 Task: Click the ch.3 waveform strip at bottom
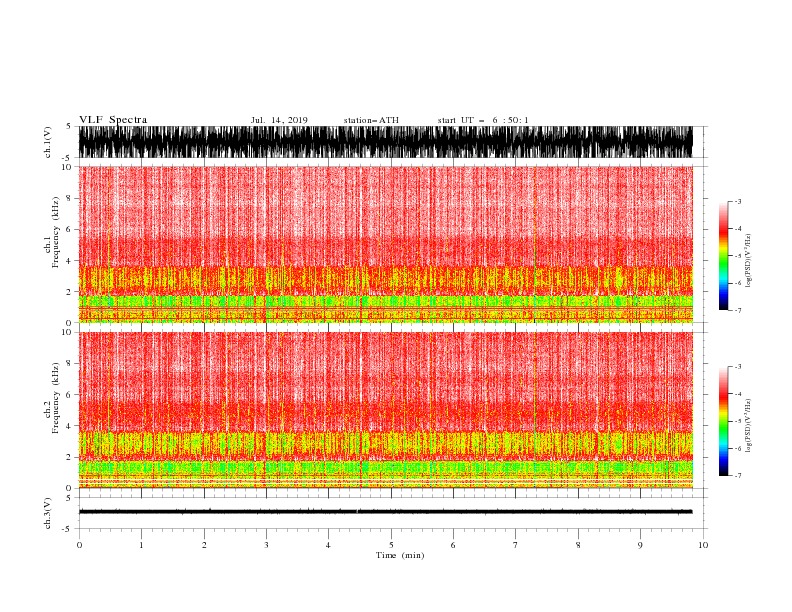pos(386,512)
